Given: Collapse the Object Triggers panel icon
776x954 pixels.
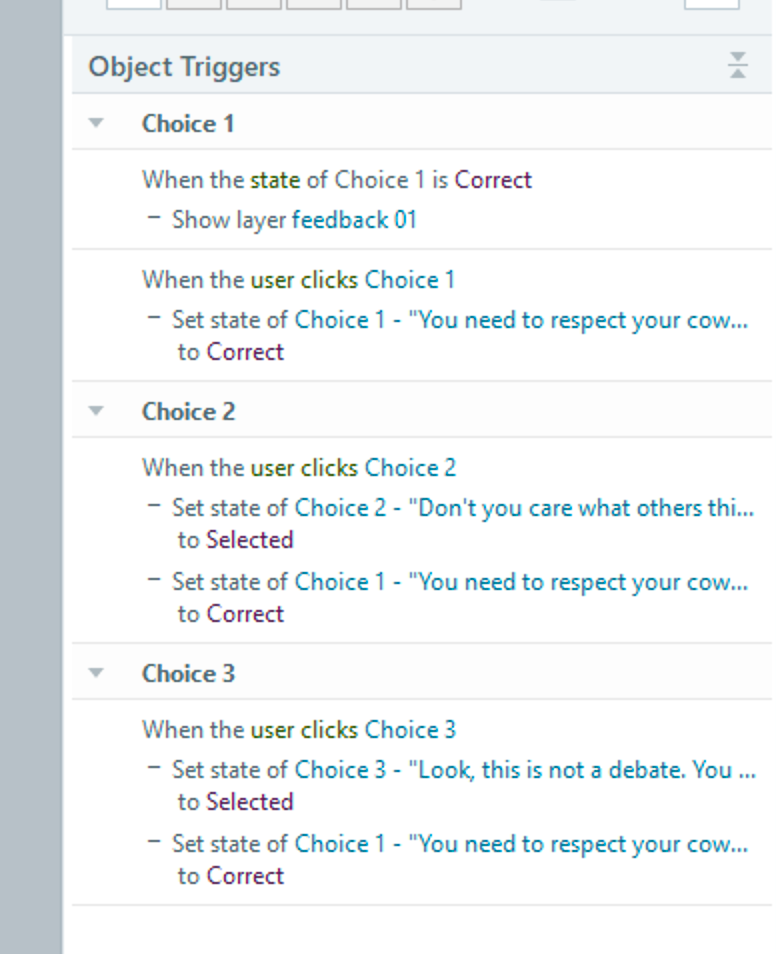Looking at the screenshot, I should click(738, 65).
